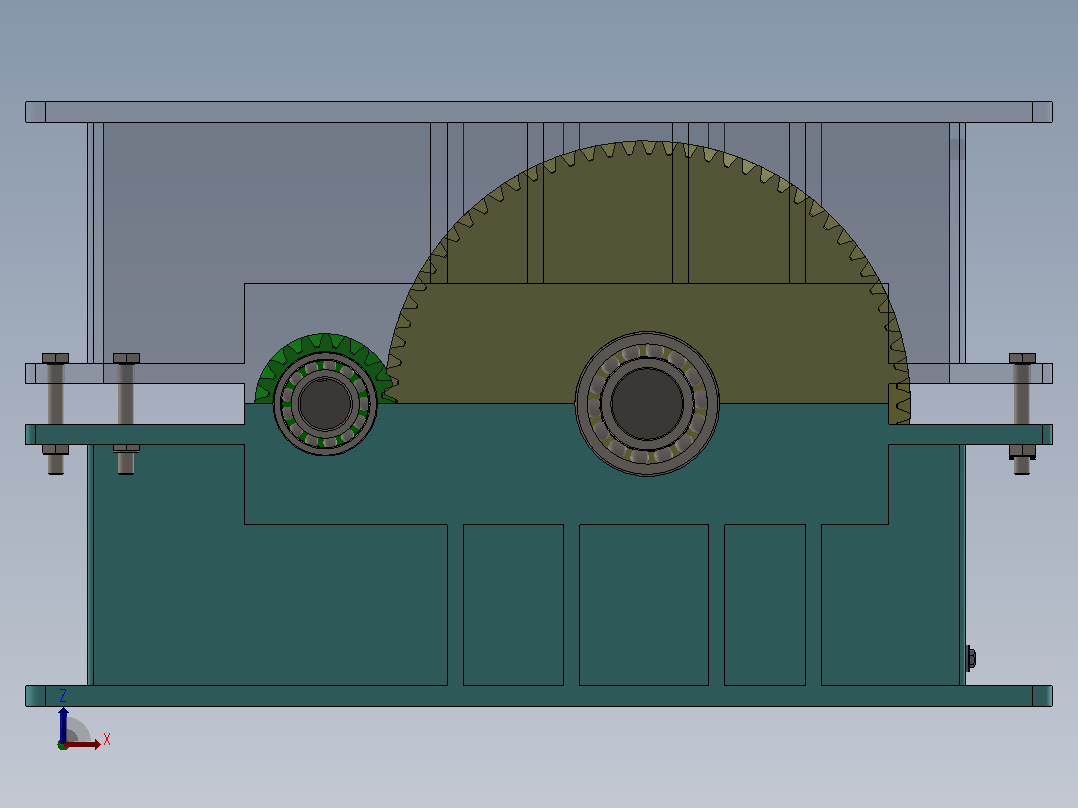Click the blue Z axis arrow of the triad
The width and height of the screenshot is (1078, 808).
coord(63,723)
